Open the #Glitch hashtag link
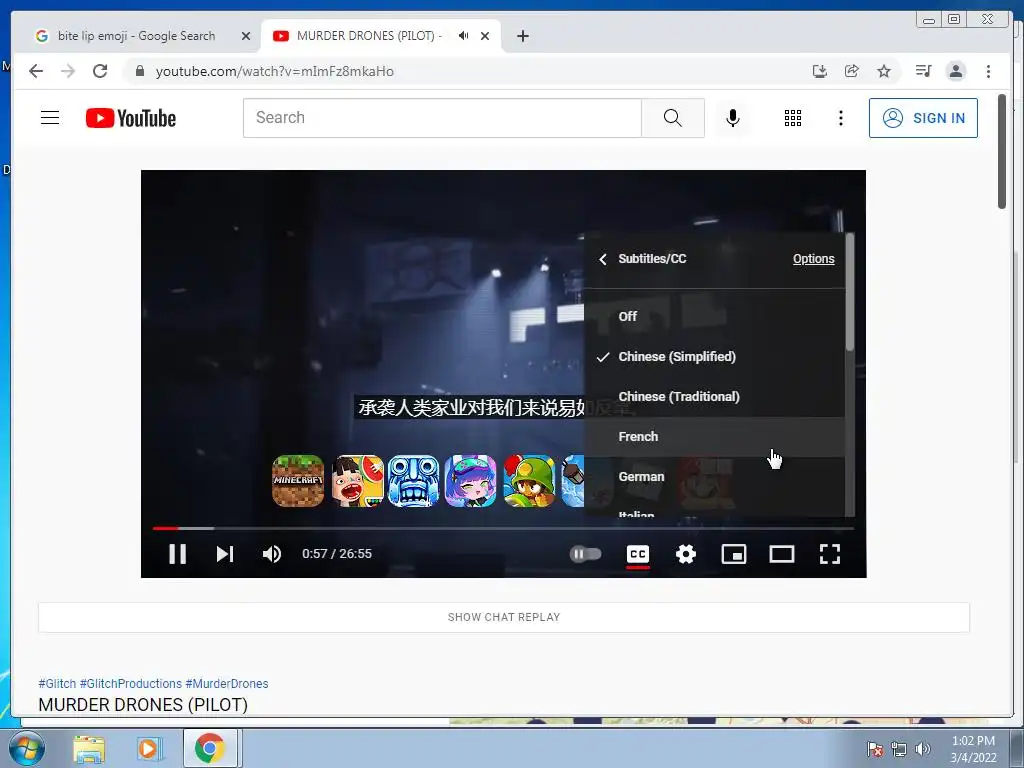Image resolution: width=1024 pixels, height=768 pixels. 57,684
